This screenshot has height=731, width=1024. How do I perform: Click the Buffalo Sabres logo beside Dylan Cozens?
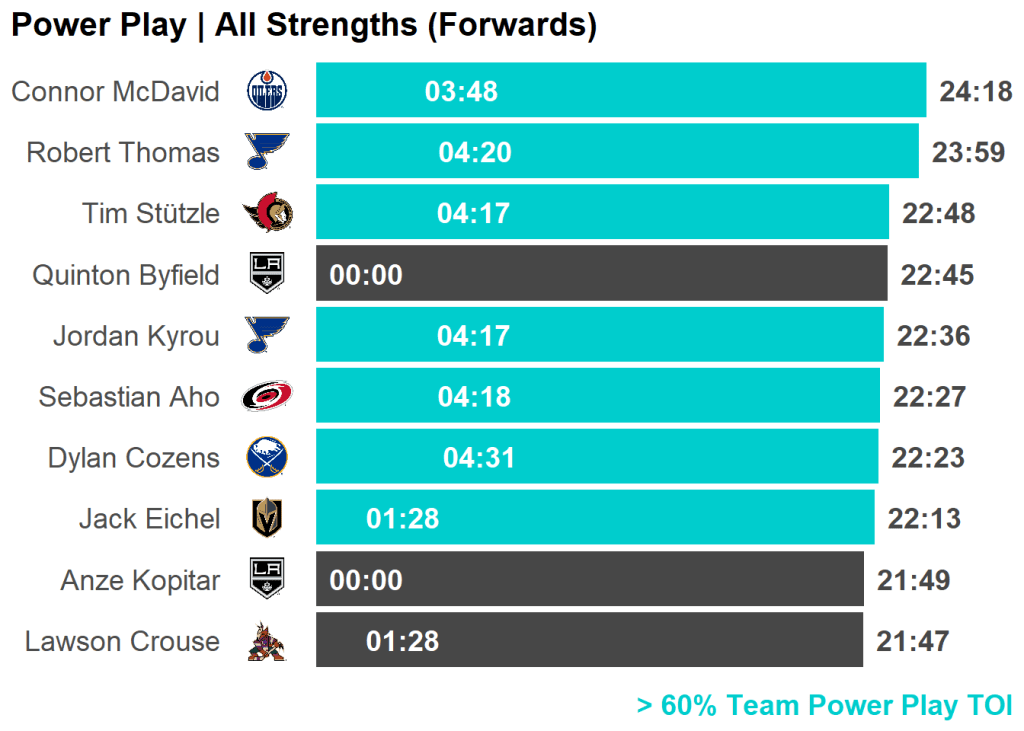tap(266, 458)
